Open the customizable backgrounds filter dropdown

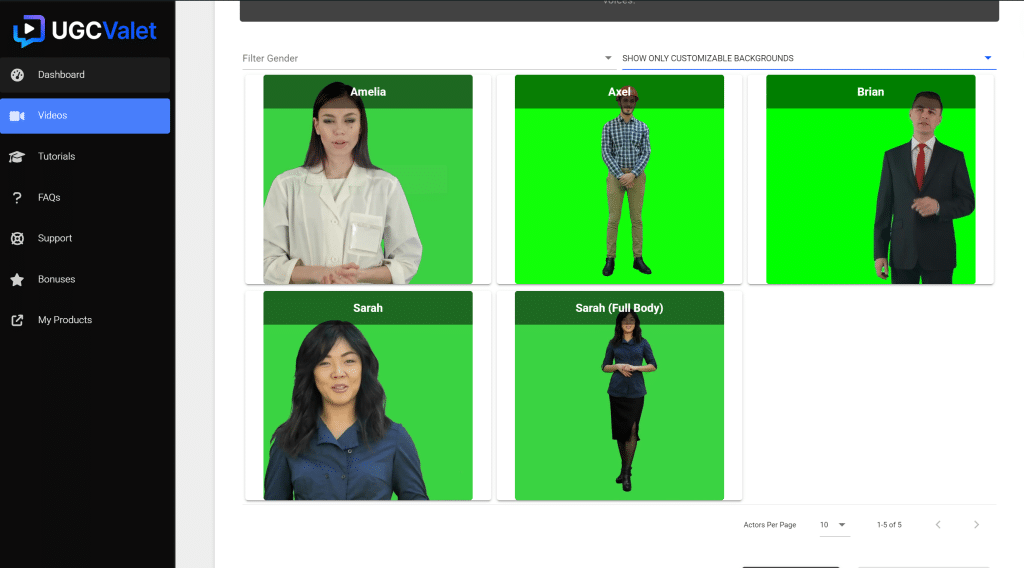(x=808, y=58)
